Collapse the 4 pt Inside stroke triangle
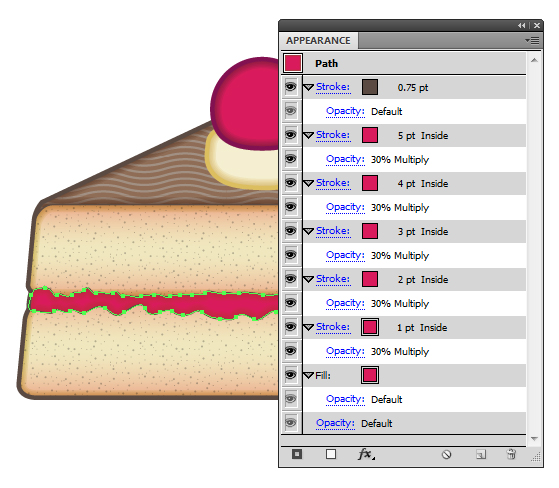 pos(308,184)
